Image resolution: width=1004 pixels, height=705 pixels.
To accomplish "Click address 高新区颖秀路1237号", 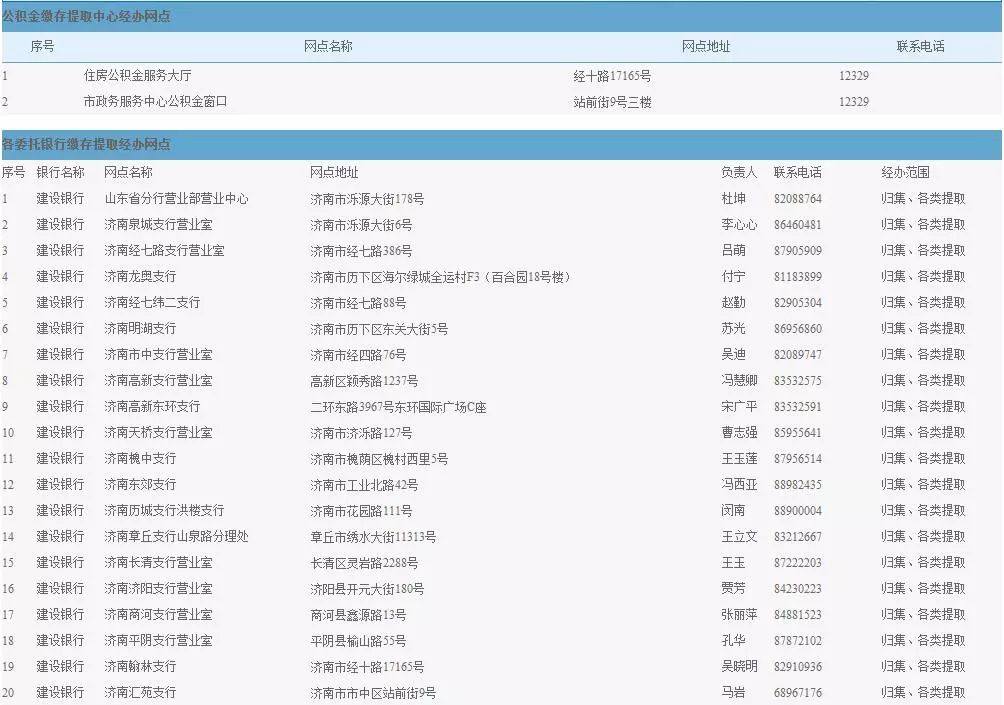I will 364,380.
